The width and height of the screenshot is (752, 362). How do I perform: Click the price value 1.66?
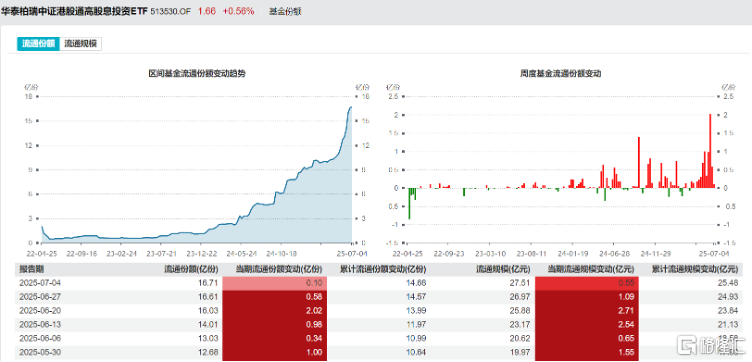pos(206,12)
